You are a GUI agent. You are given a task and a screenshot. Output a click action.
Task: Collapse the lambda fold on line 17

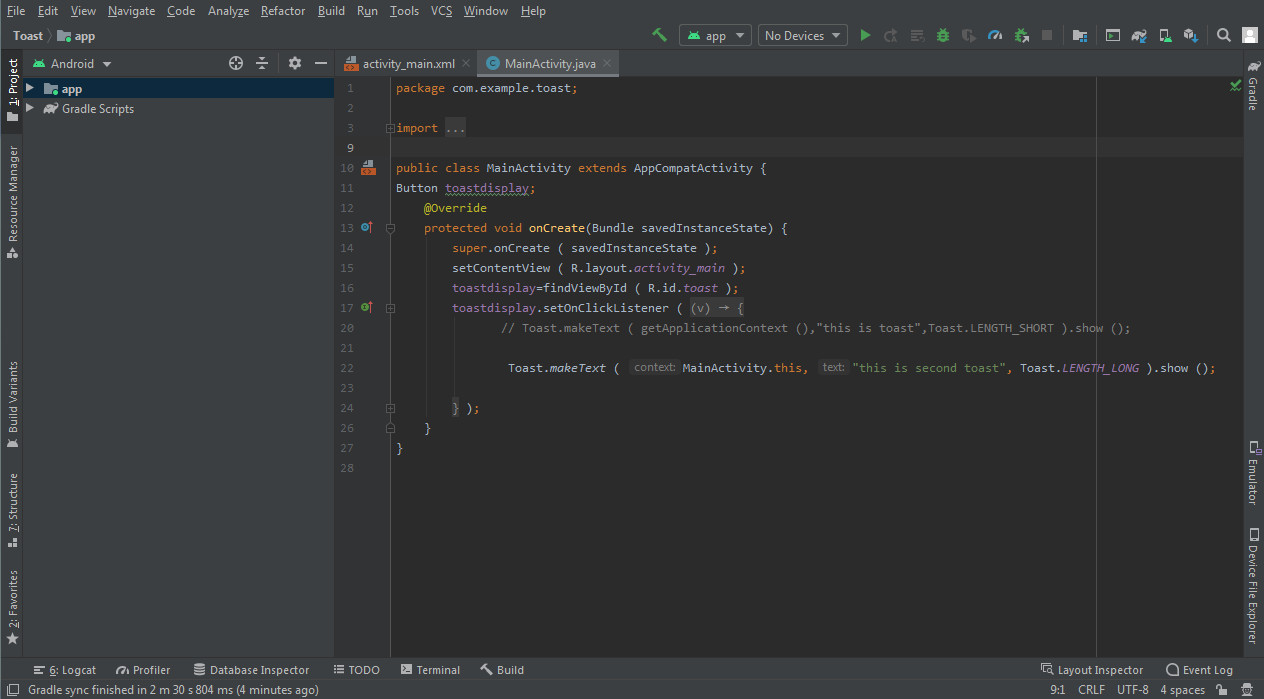[390, 308]
